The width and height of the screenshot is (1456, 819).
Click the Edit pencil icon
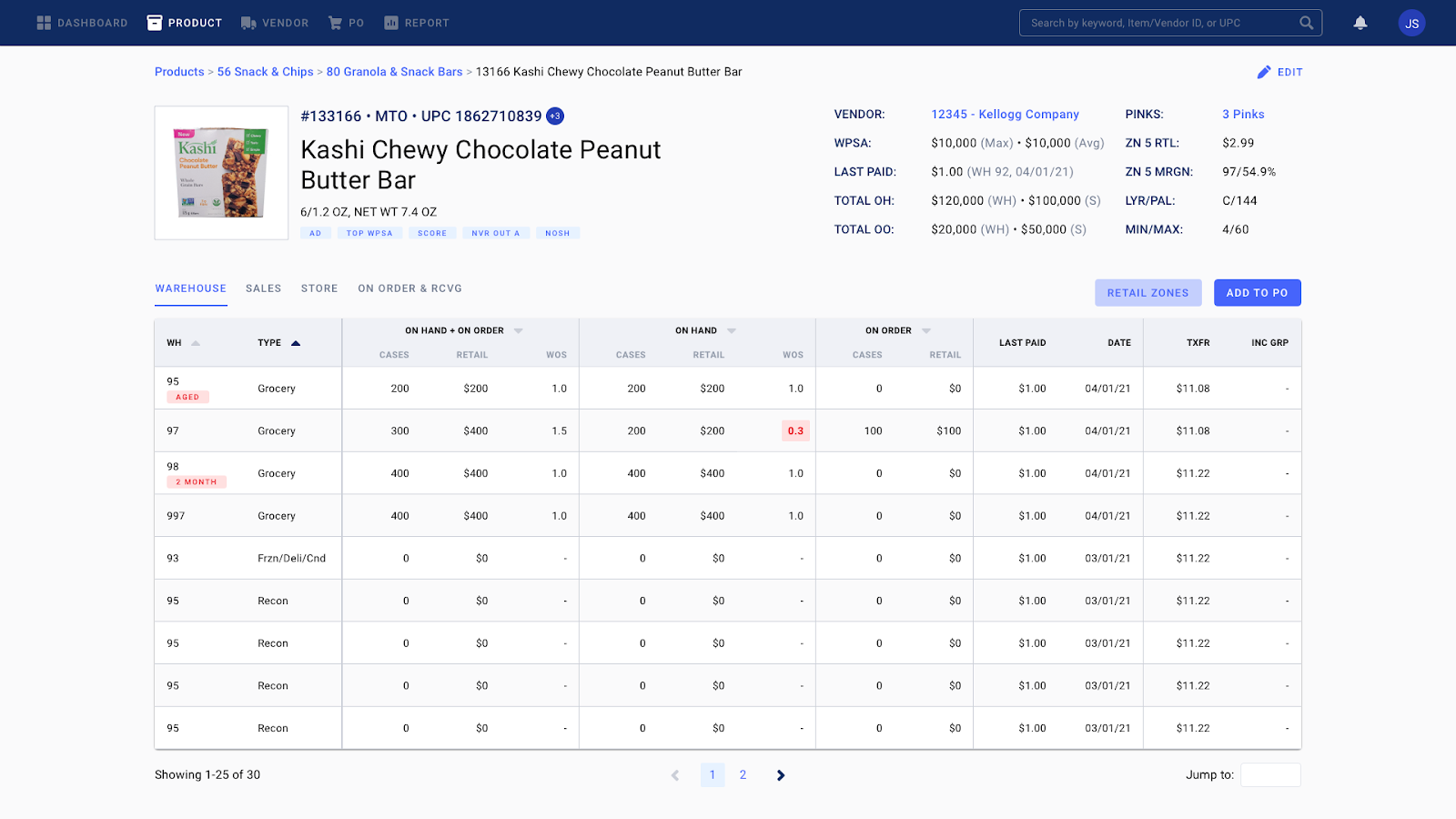(1264, 72)
